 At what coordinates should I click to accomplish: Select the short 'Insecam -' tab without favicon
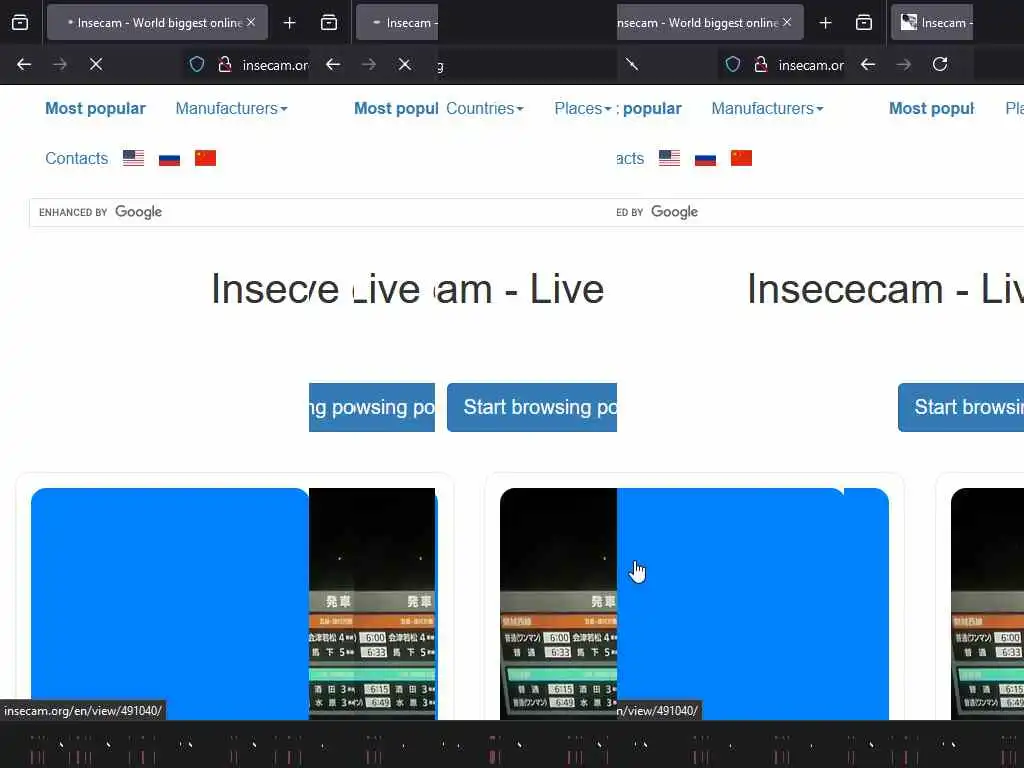tap(397, 23)
